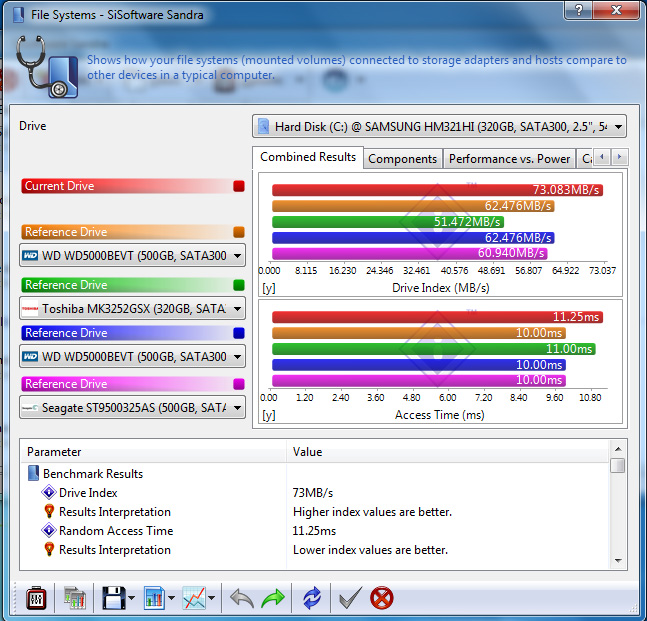Viewport: 647px width, 621px height.
Task: Click the partially hidden tab after Performance
Action: 585,159
